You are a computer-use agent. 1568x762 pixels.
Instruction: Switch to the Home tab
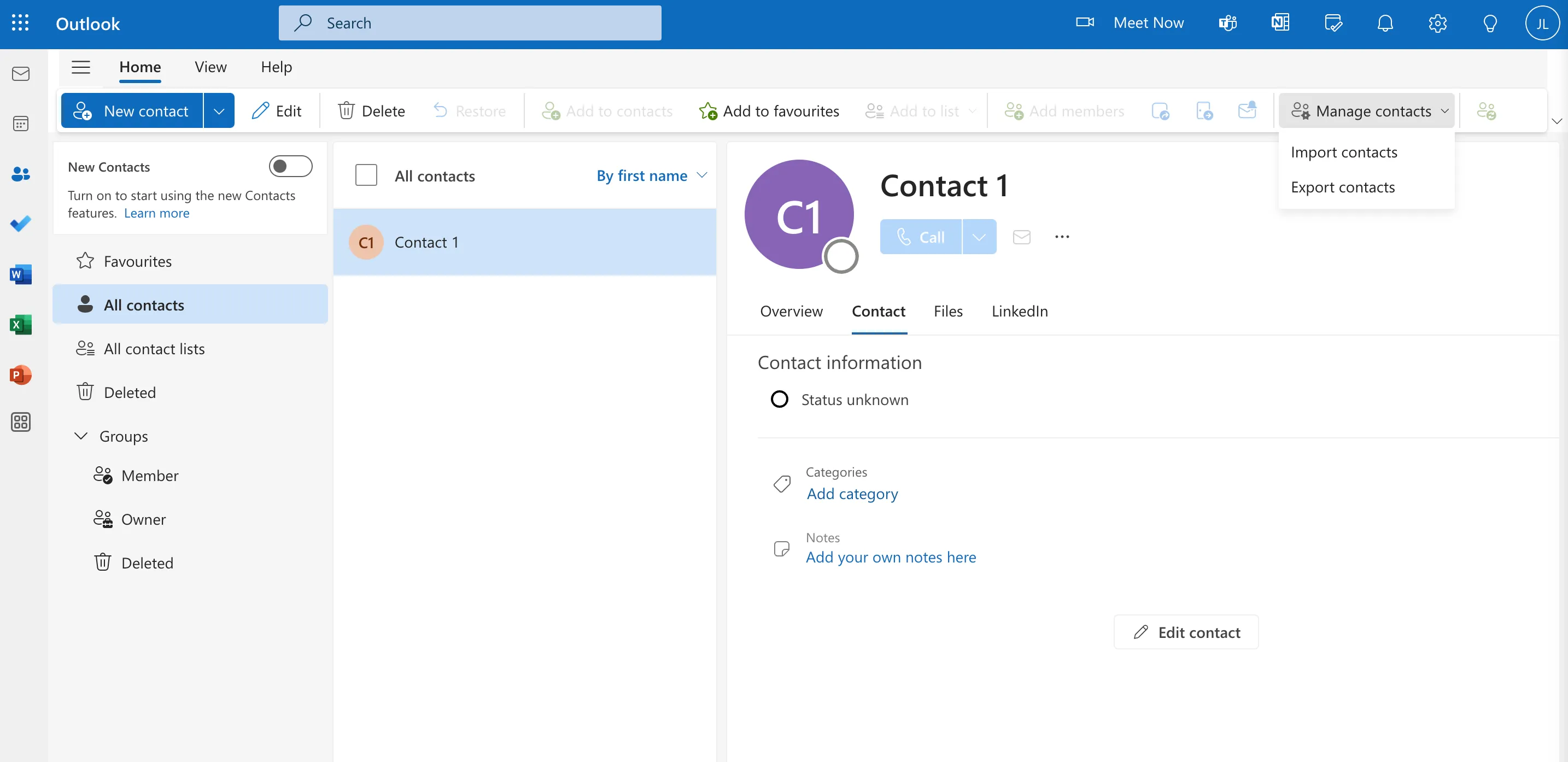pyautogui.click(x=140, y=67)
